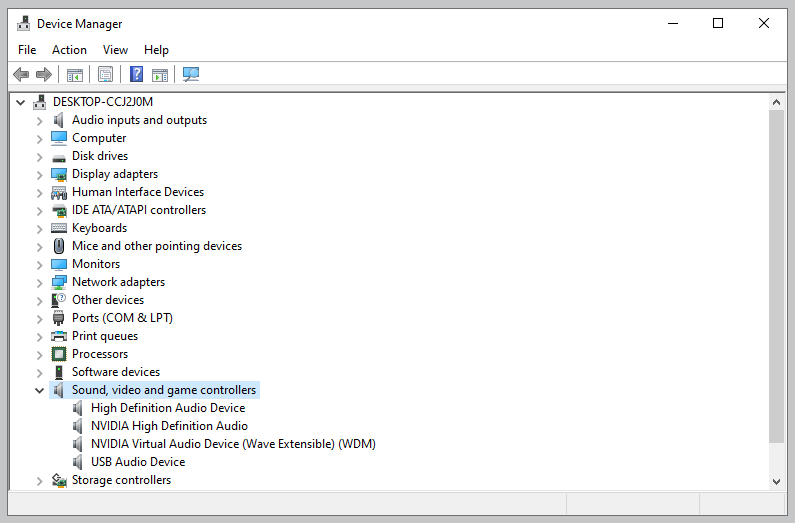The height and width of the screenshot is (523, 795).
Task: Expand the Other devices category
Action: click(40, 301)
